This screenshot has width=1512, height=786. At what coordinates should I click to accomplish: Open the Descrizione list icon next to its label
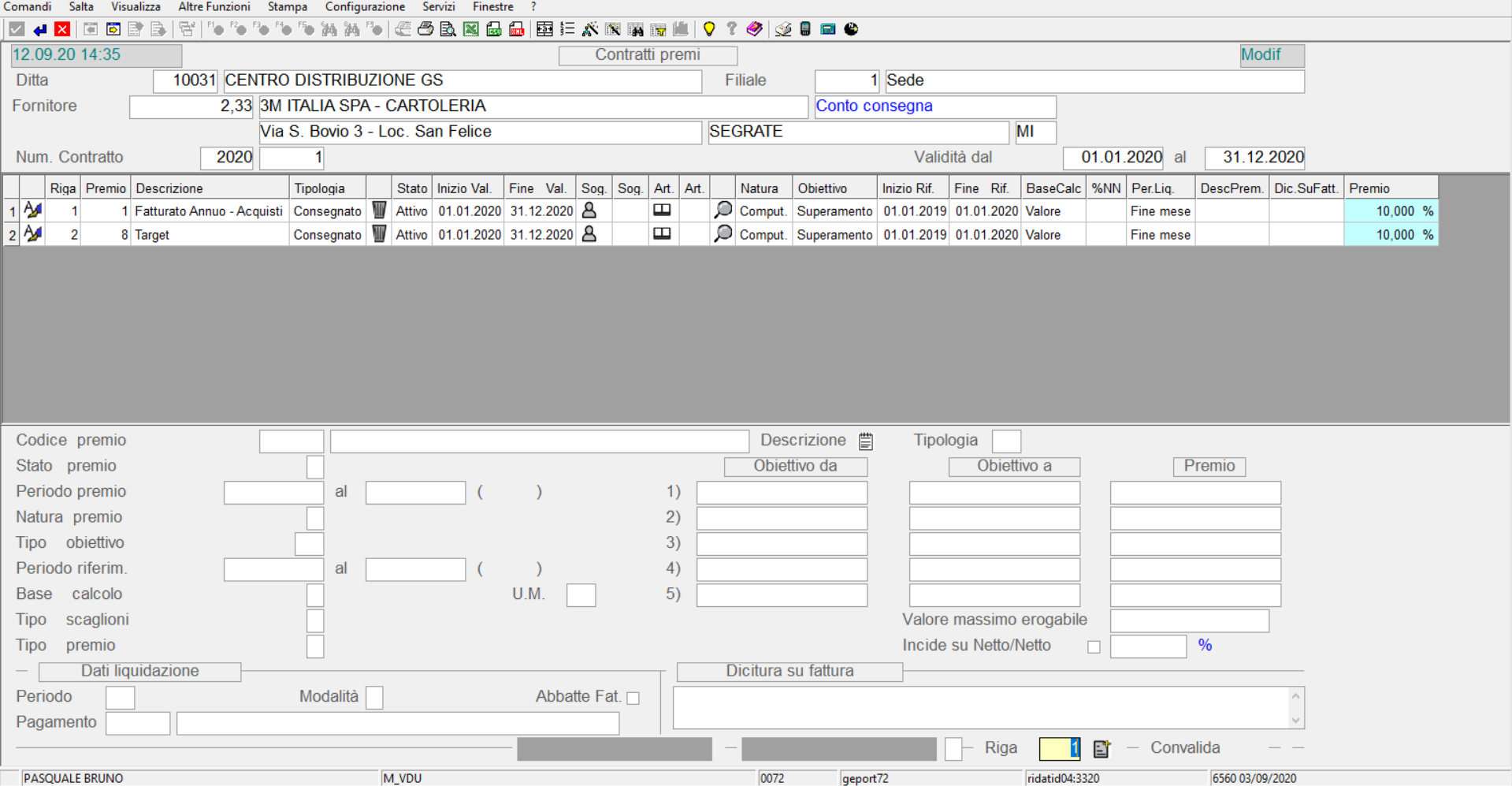click(x=866, y=441)
